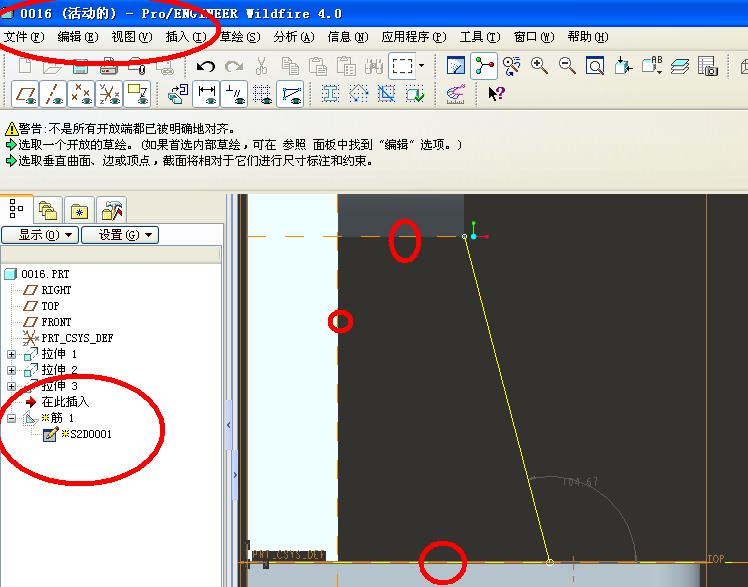Open the saved view list dropdown
The width and height of the screenshot is (748, 587).
pos(651,66)
